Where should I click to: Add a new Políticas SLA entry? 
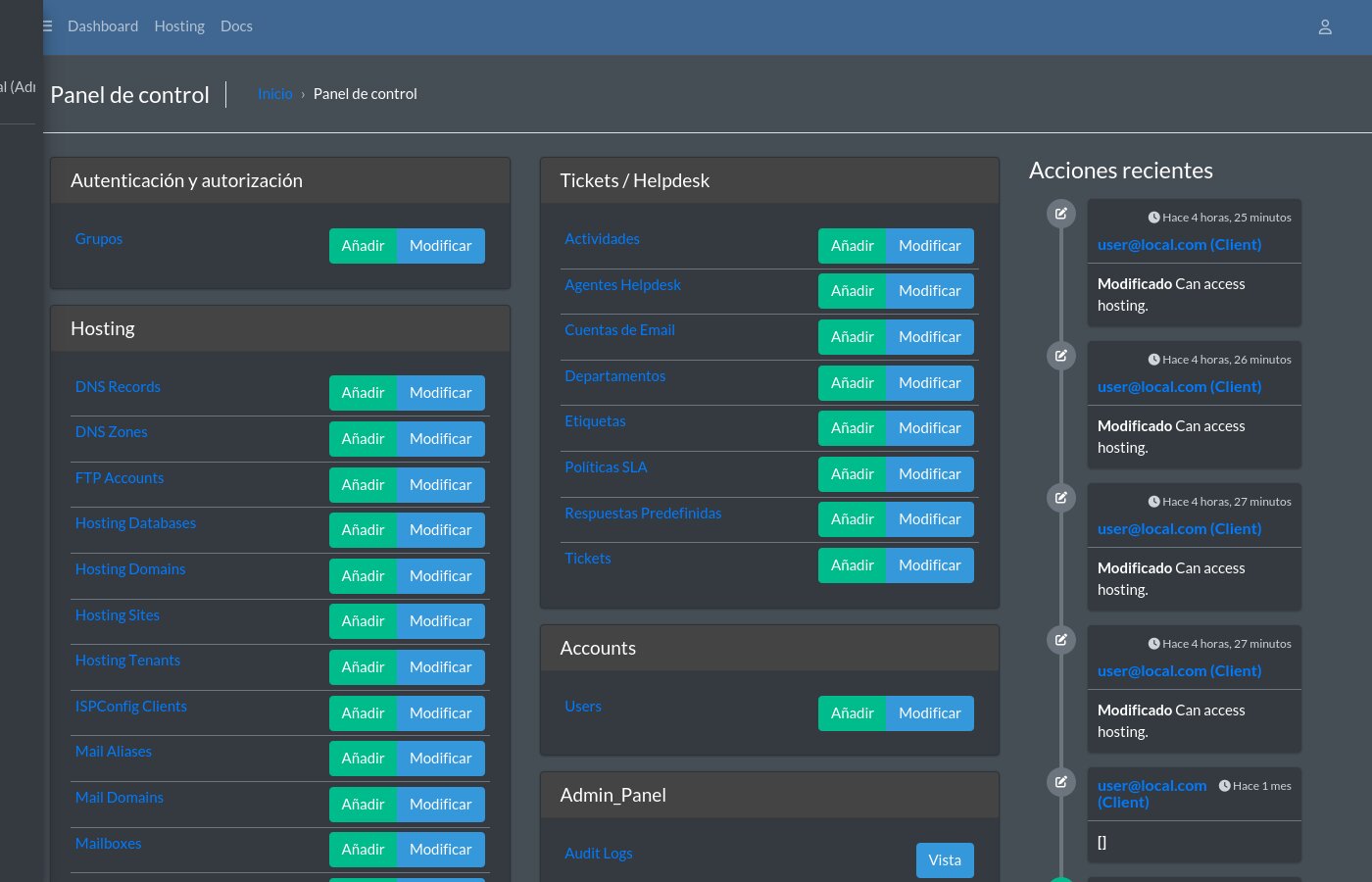[x=852, y=474]
